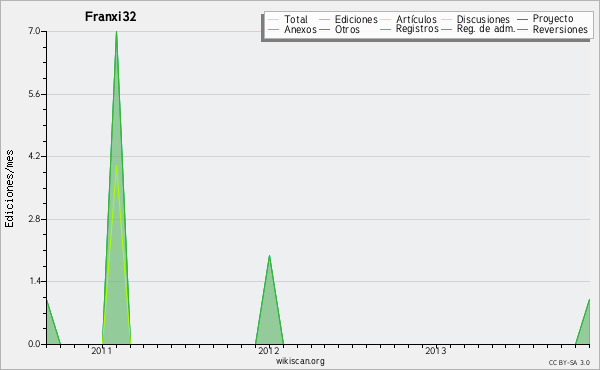Click the Ediciones/mes axis title

(9, 189)
